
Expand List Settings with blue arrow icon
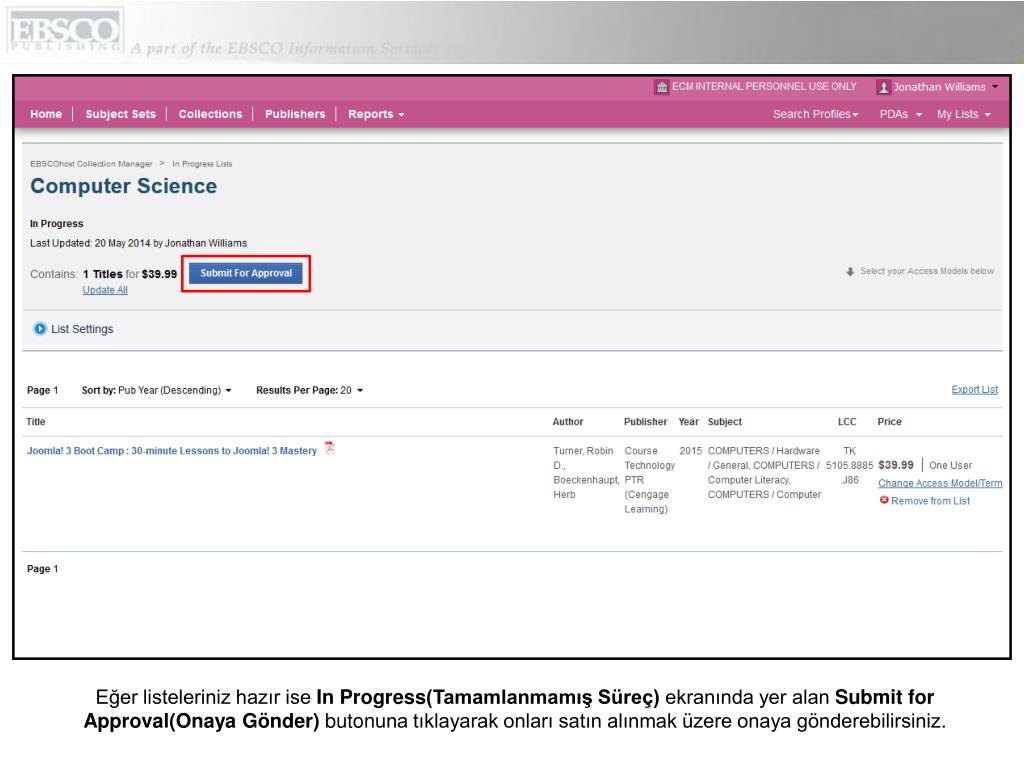tap(40, 328)
